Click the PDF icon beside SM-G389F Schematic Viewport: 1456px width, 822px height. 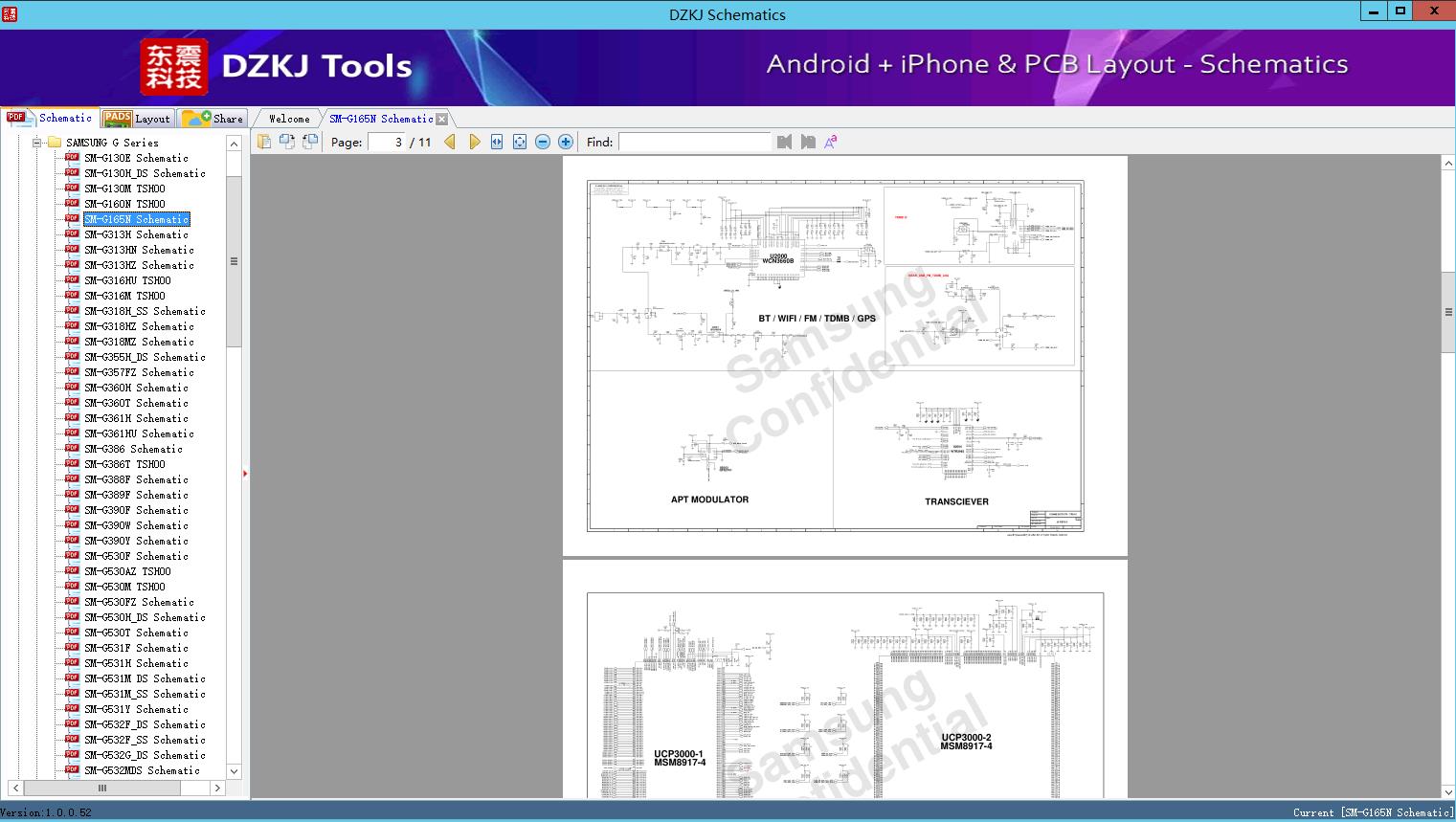point(72,494)
